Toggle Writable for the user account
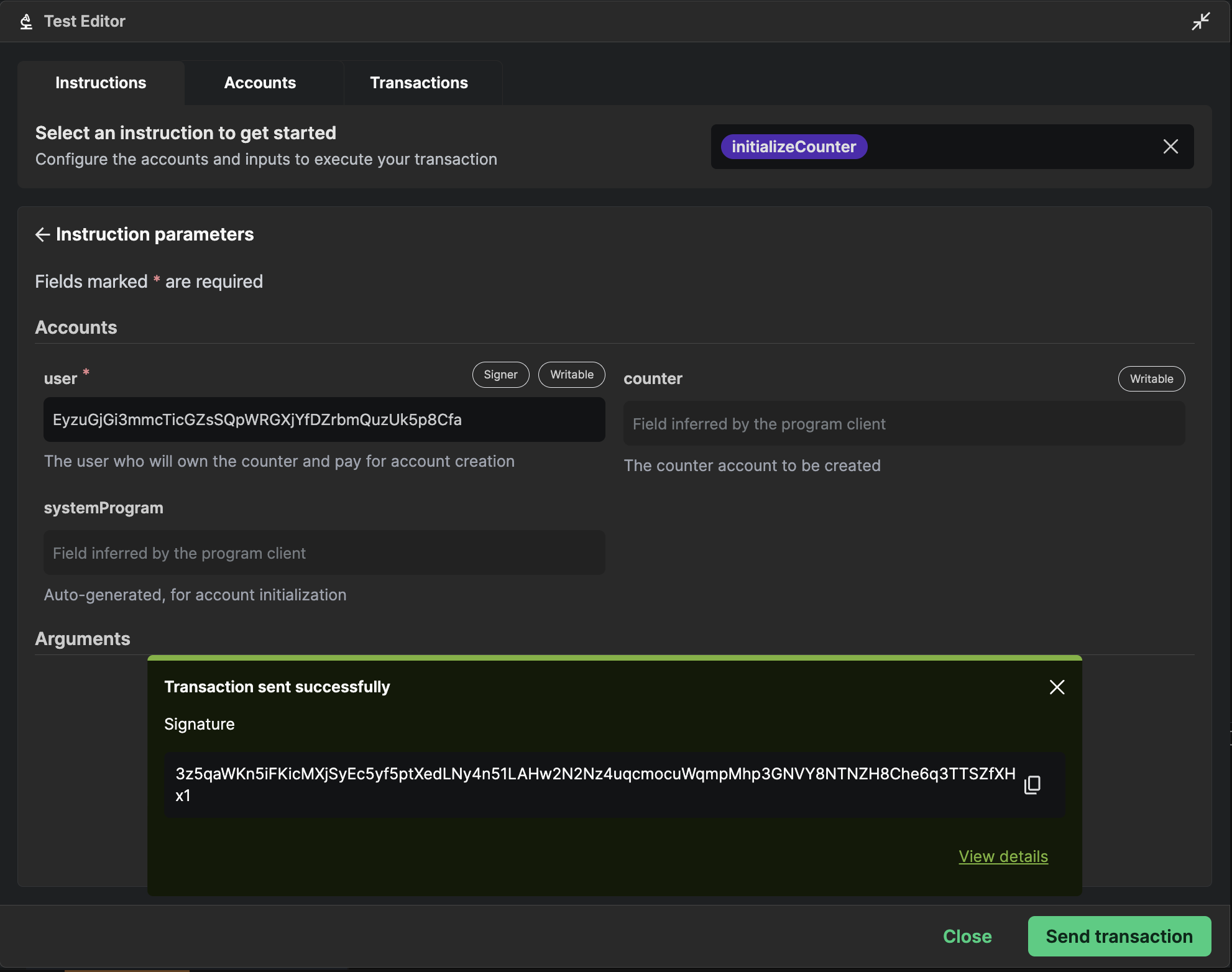This screenshot has width=1232, height=972. (571, 374)
